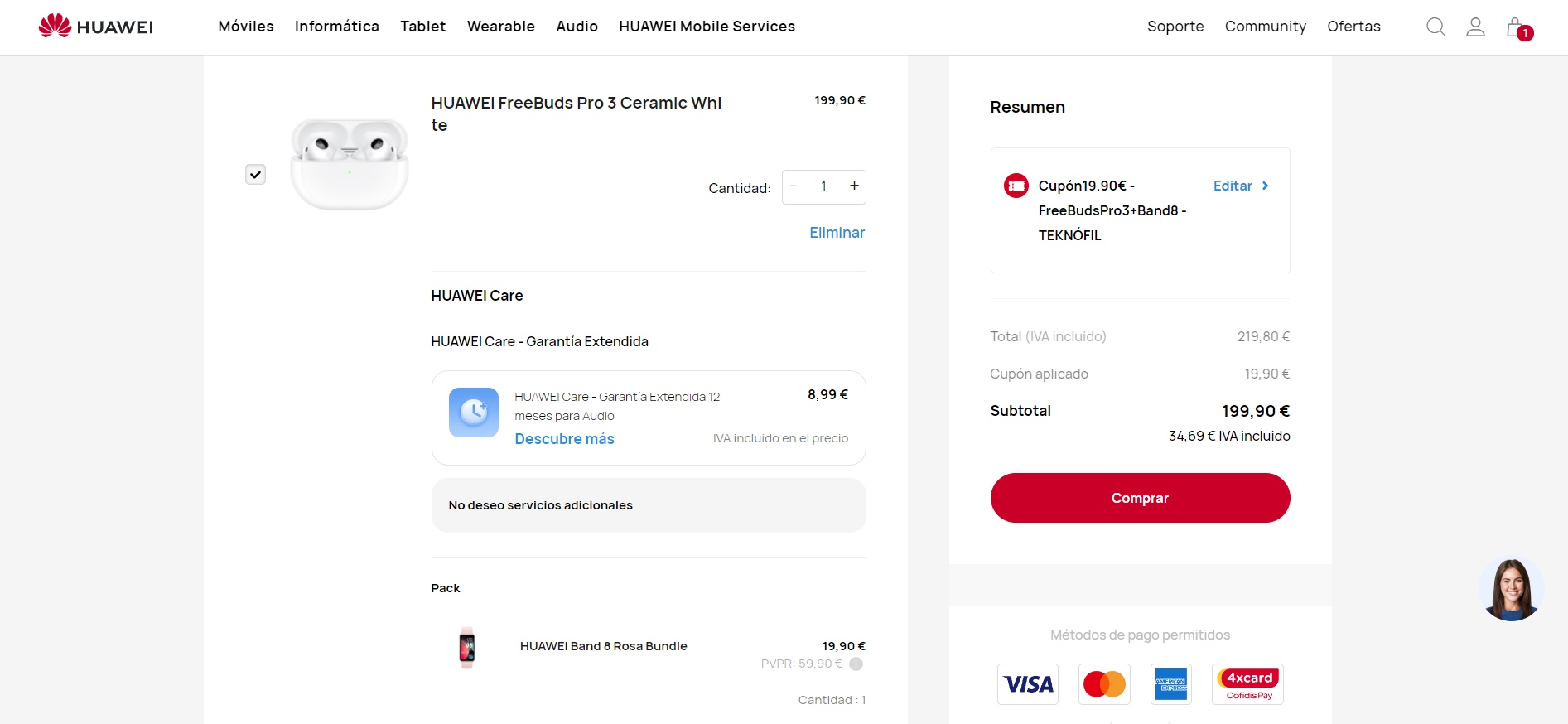The width and height of the screenshot is (1568, 724).
Task: Decrease quantity with the minus button
Action: (794, 186)
